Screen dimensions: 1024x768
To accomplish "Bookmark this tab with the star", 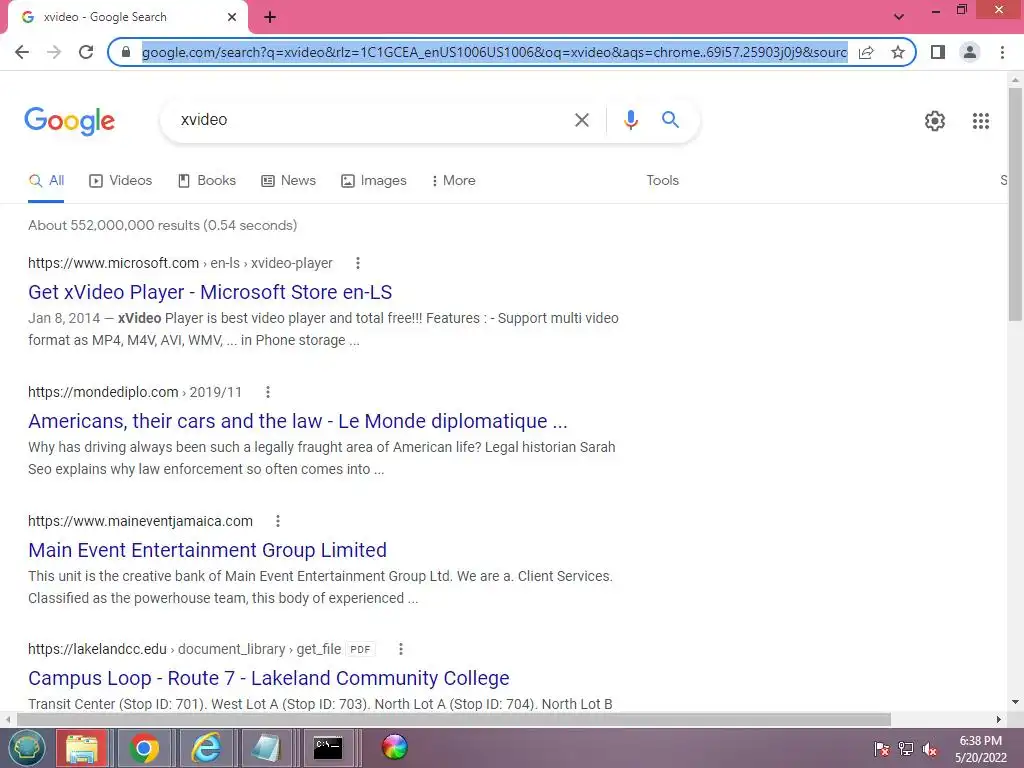I will (898, 52).
